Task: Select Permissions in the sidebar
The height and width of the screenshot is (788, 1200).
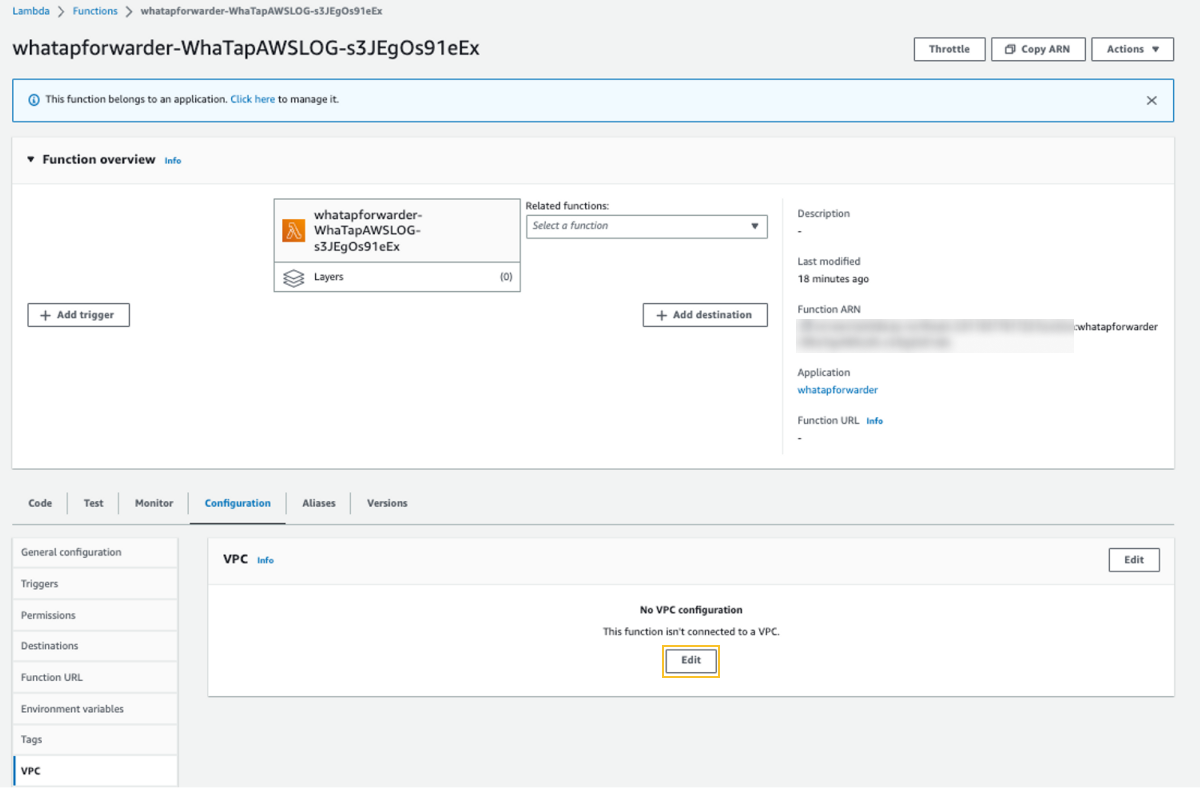Action: (95, 615)
